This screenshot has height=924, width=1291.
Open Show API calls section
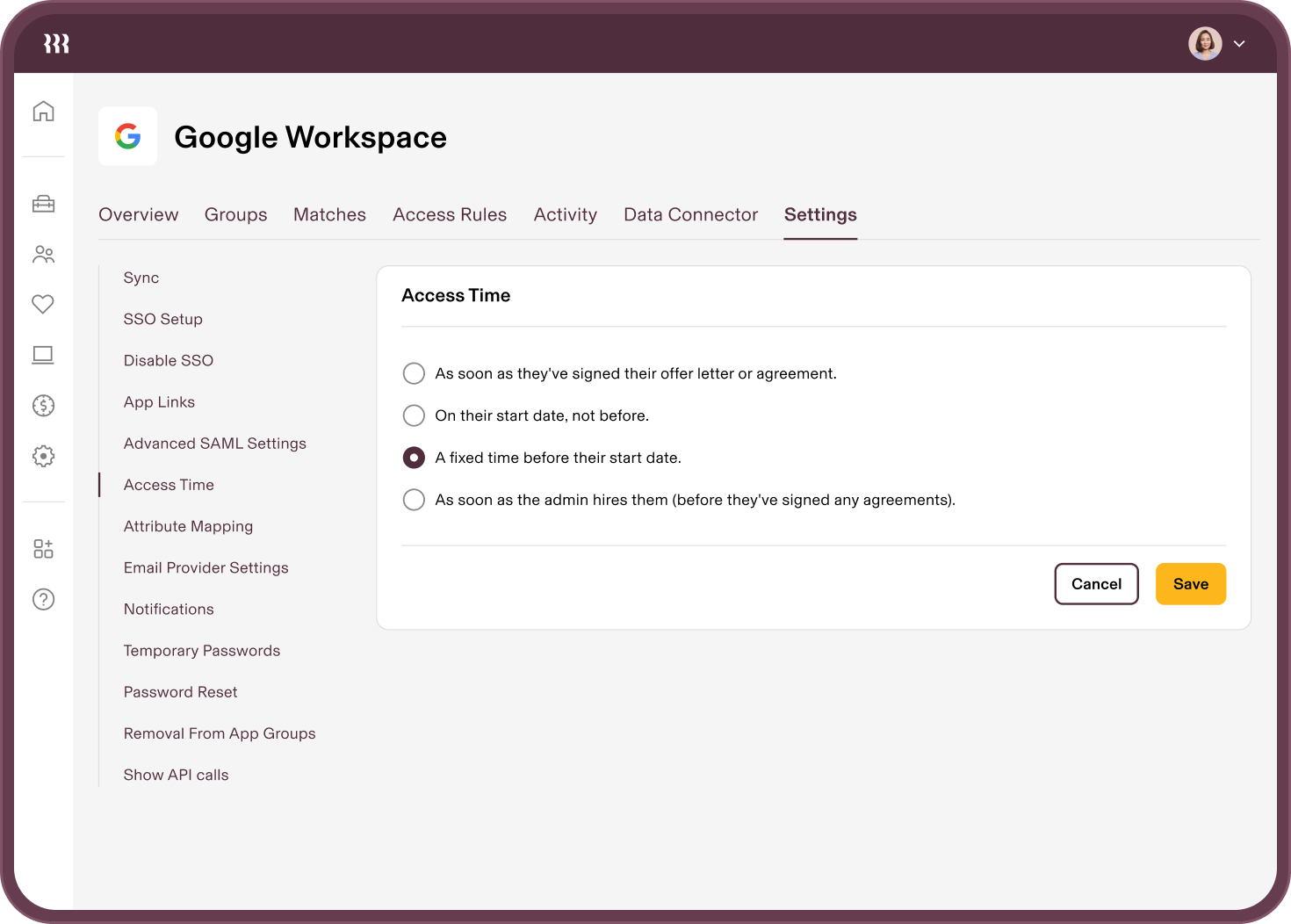(x=177, y=775)
